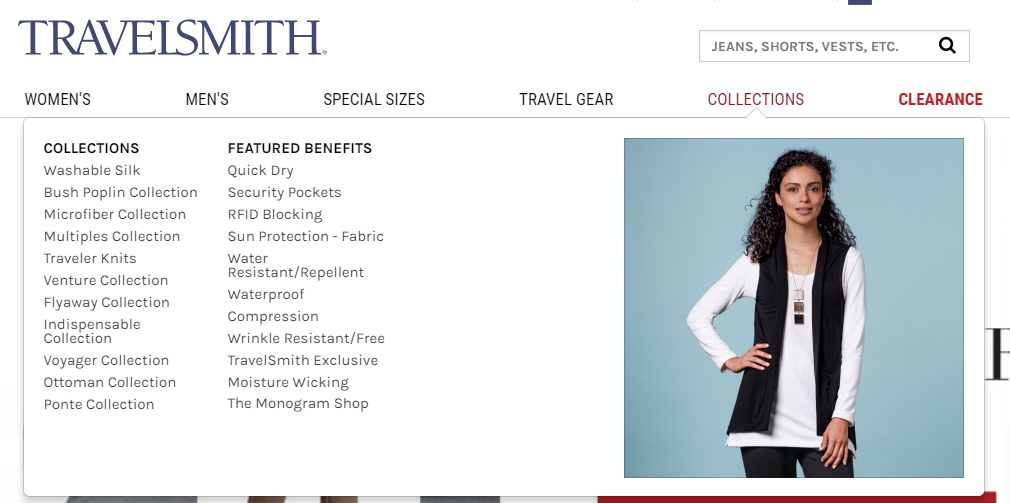Visit The Monogram Shop
The height and width of the screenshot is (503, 1010).
[x=298, y=403]
